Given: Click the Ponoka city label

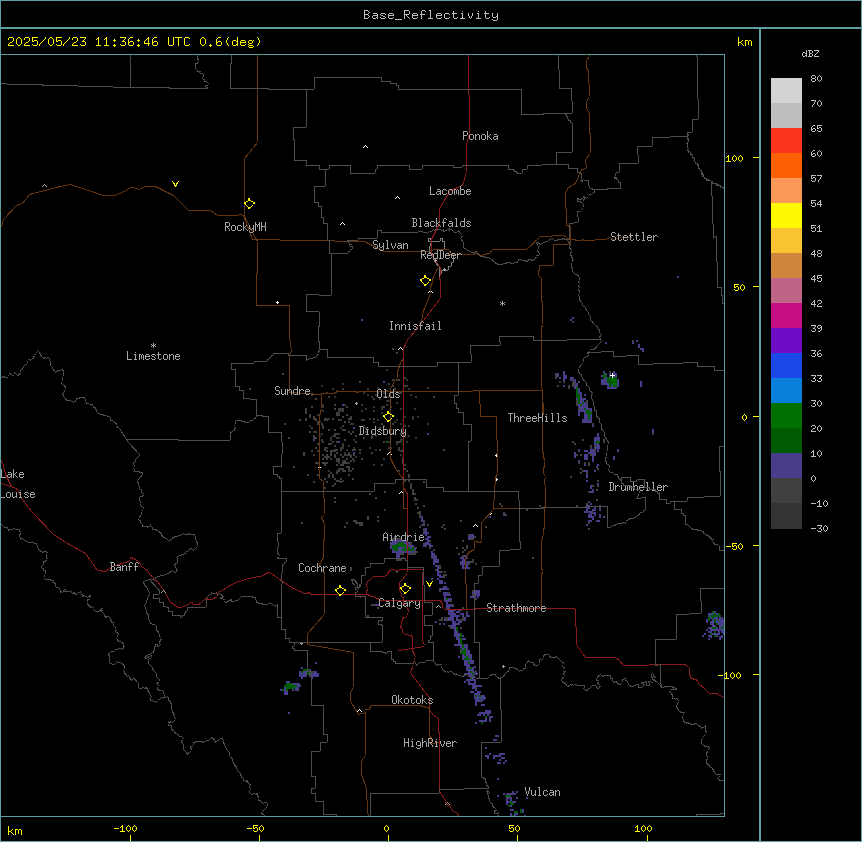Looking at the screenshot, I should tap(480, 136).
